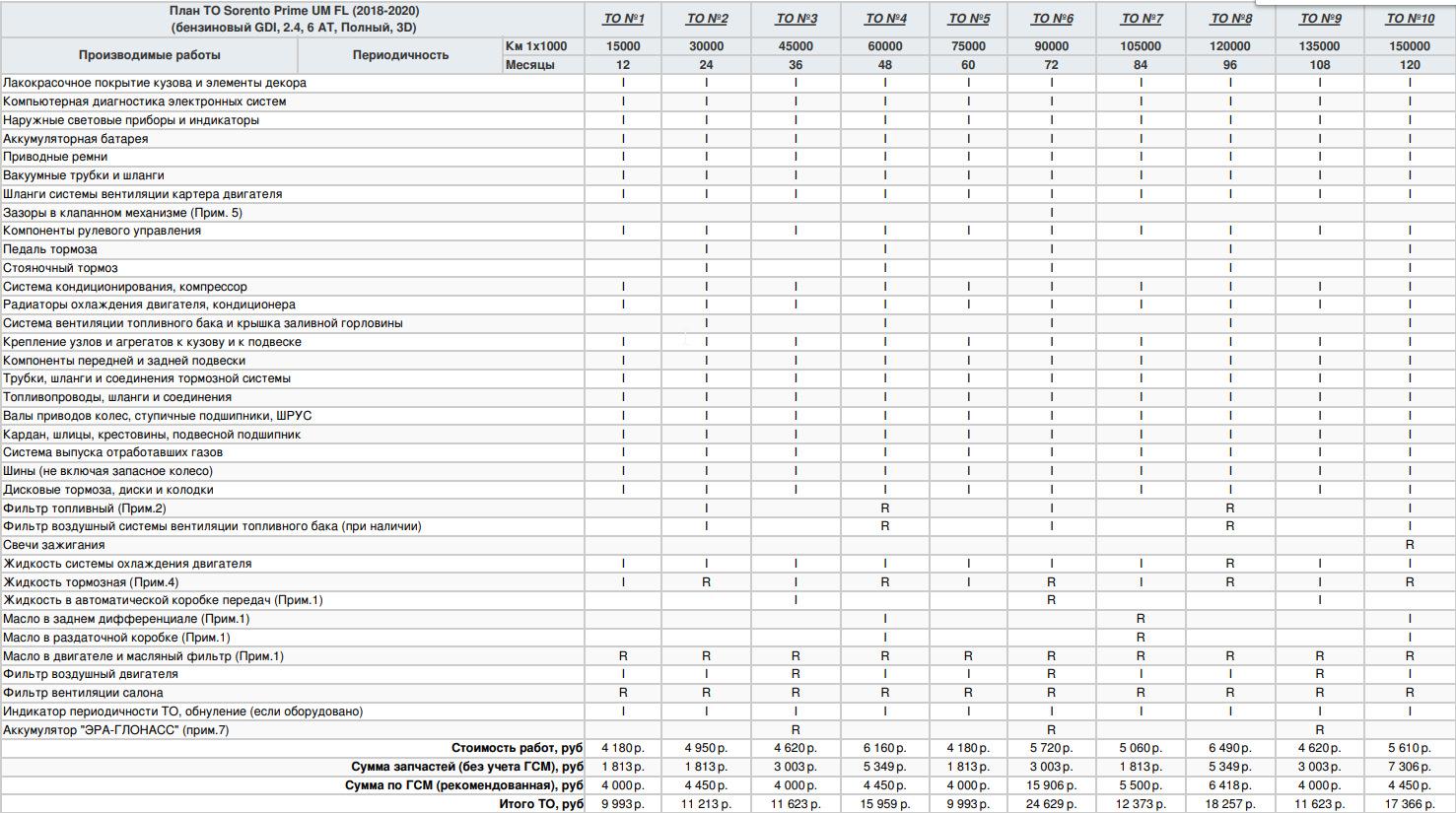Select the 'Свечи зажигания' row label
1456x813 pixels.
54,545
